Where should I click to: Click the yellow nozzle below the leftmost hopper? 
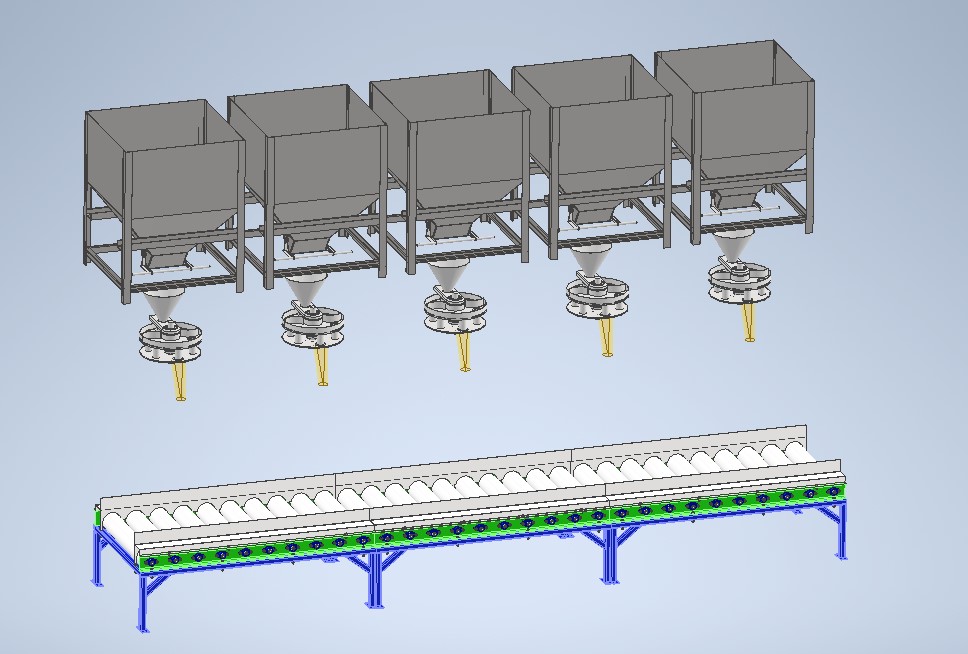[180, 382]
